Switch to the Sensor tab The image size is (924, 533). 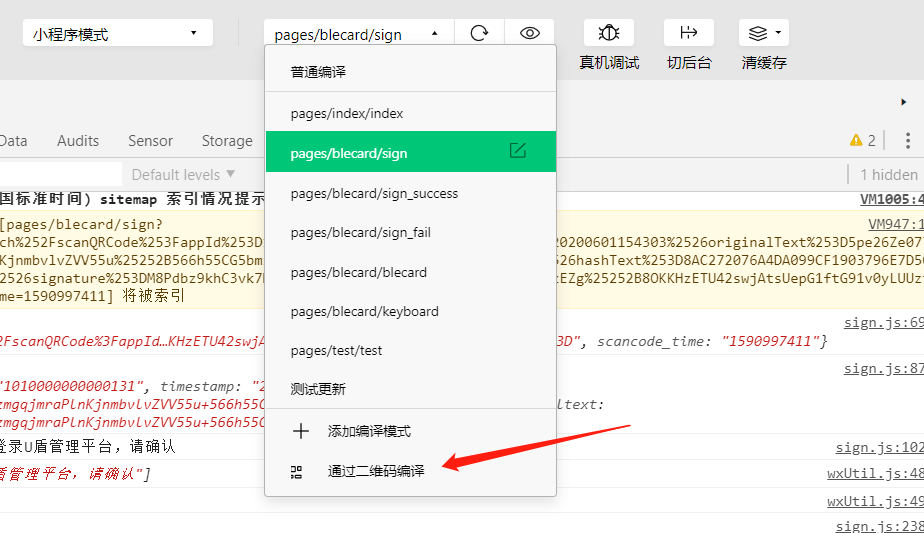(150, 141)
